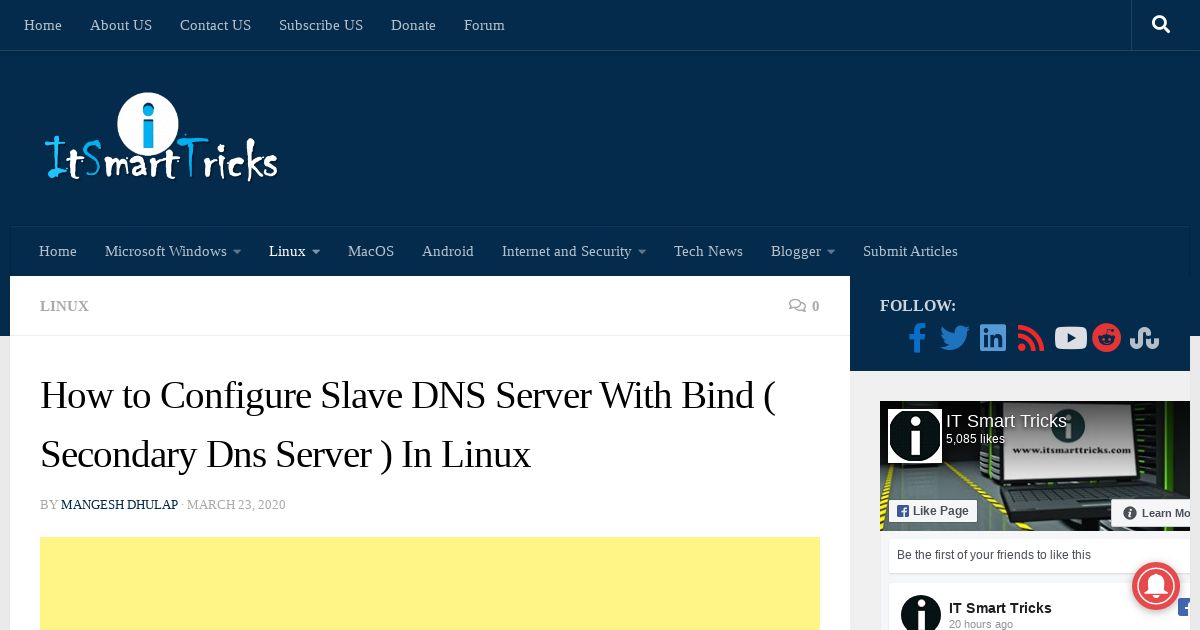This screenshot has width=1200, height=630.
Task: Click the Like Page button
Action: pos(933,511)
